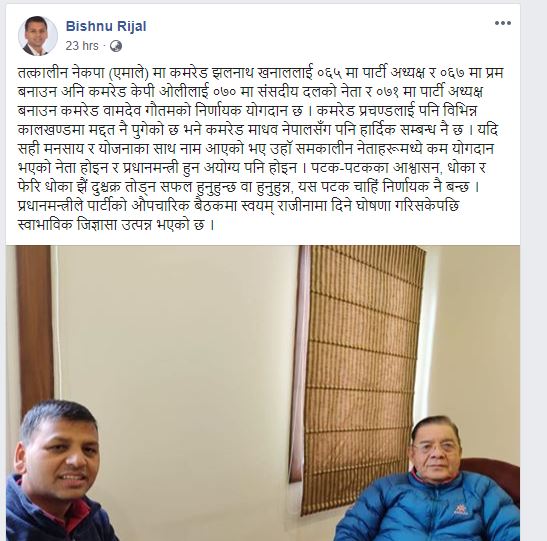Click the text '(एमाले)' in the post

coord(127,73)
